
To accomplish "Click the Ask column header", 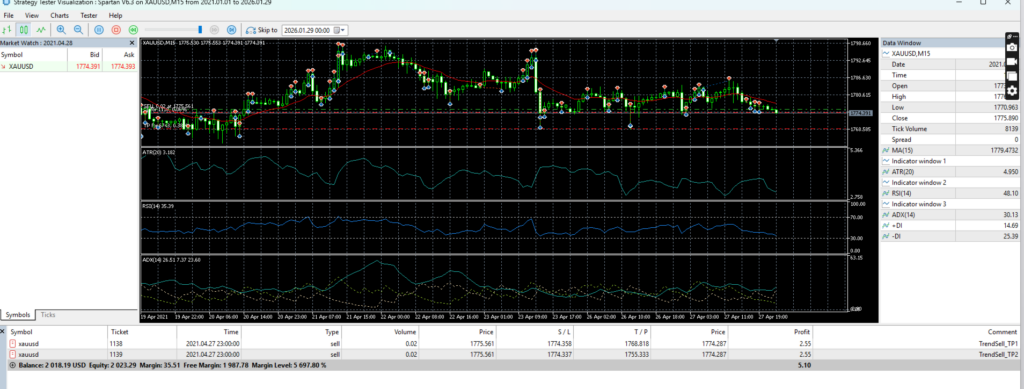I will tap(120, 55).
